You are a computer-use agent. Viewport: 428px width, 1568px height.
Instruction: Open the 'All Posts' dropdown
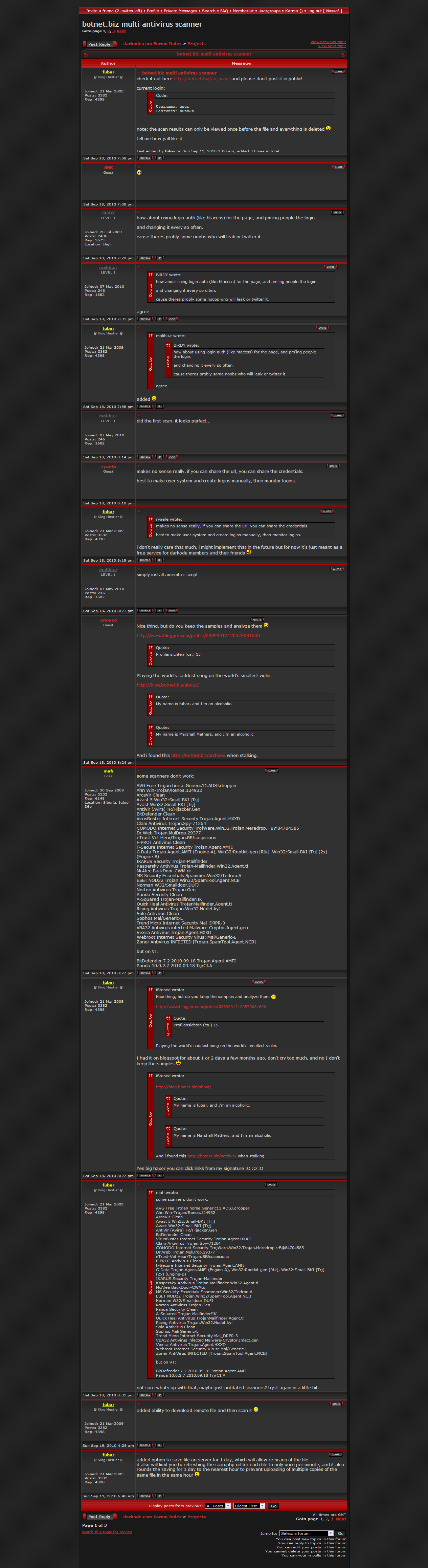coord(218,1506)
